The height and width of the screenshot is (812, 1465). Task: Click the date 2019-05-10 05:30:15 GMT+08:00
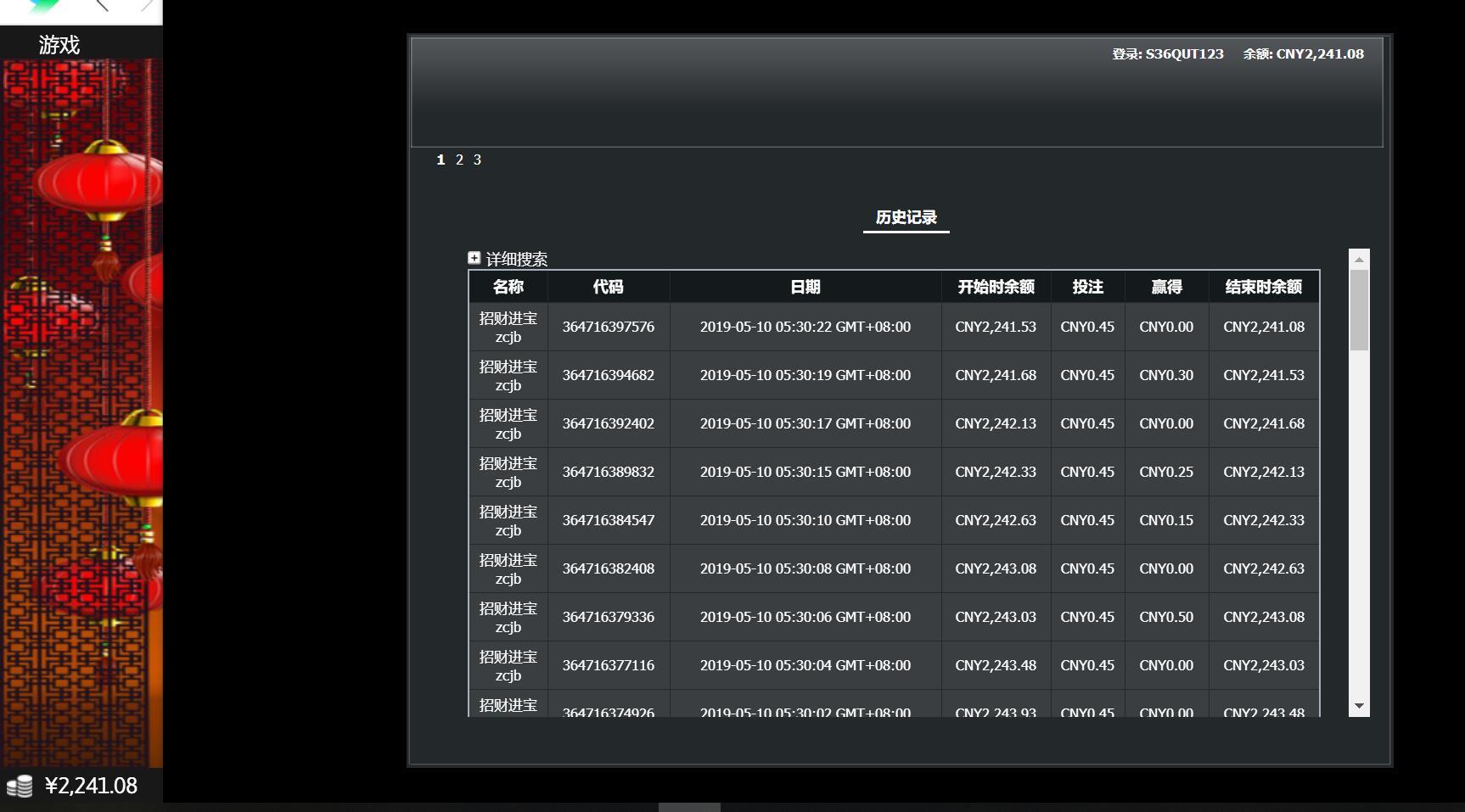[805, 472]
